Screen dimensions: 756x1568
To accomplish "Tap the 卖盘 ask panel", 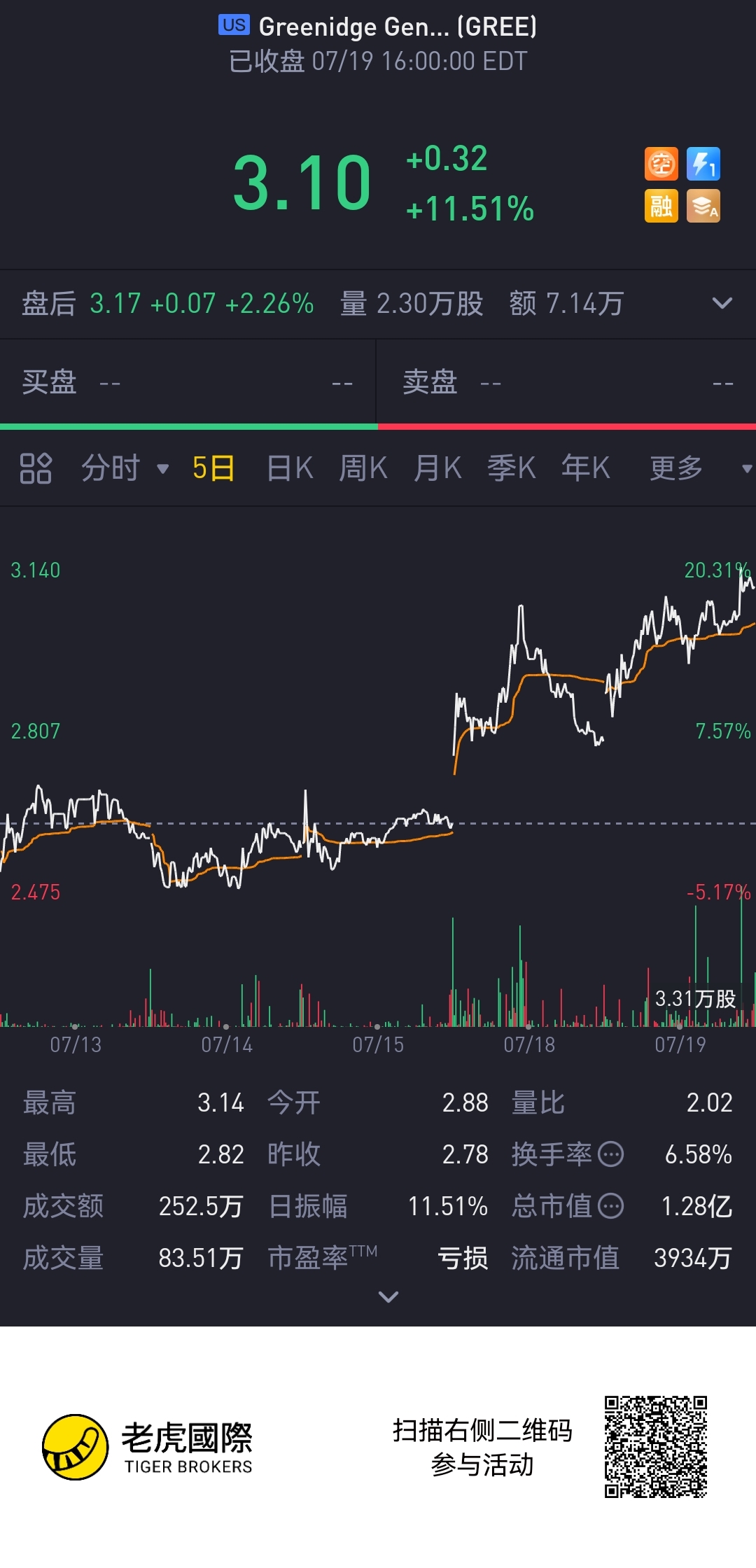I will pos(567,382).
